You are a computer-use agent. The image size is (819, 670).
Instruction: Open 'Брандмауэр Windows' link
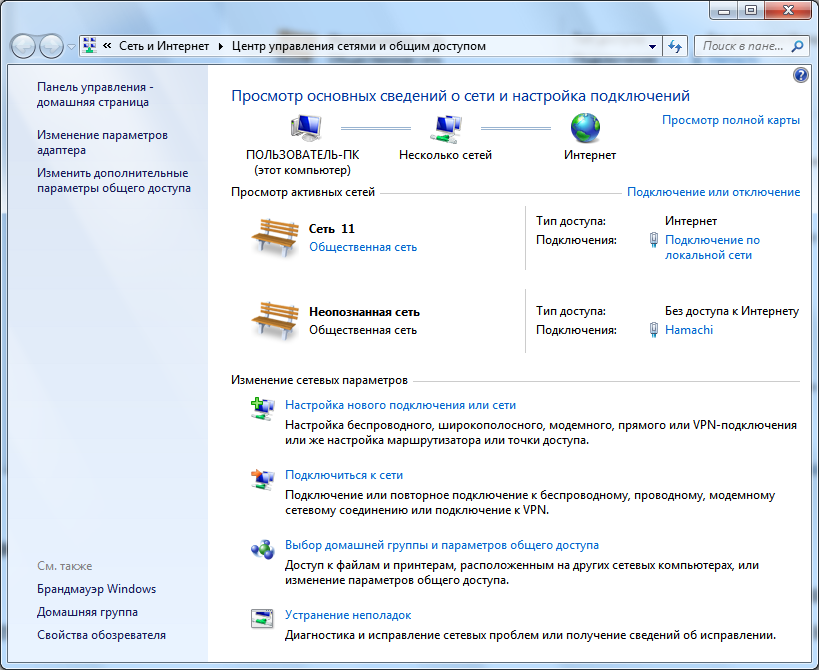(96, 589)
